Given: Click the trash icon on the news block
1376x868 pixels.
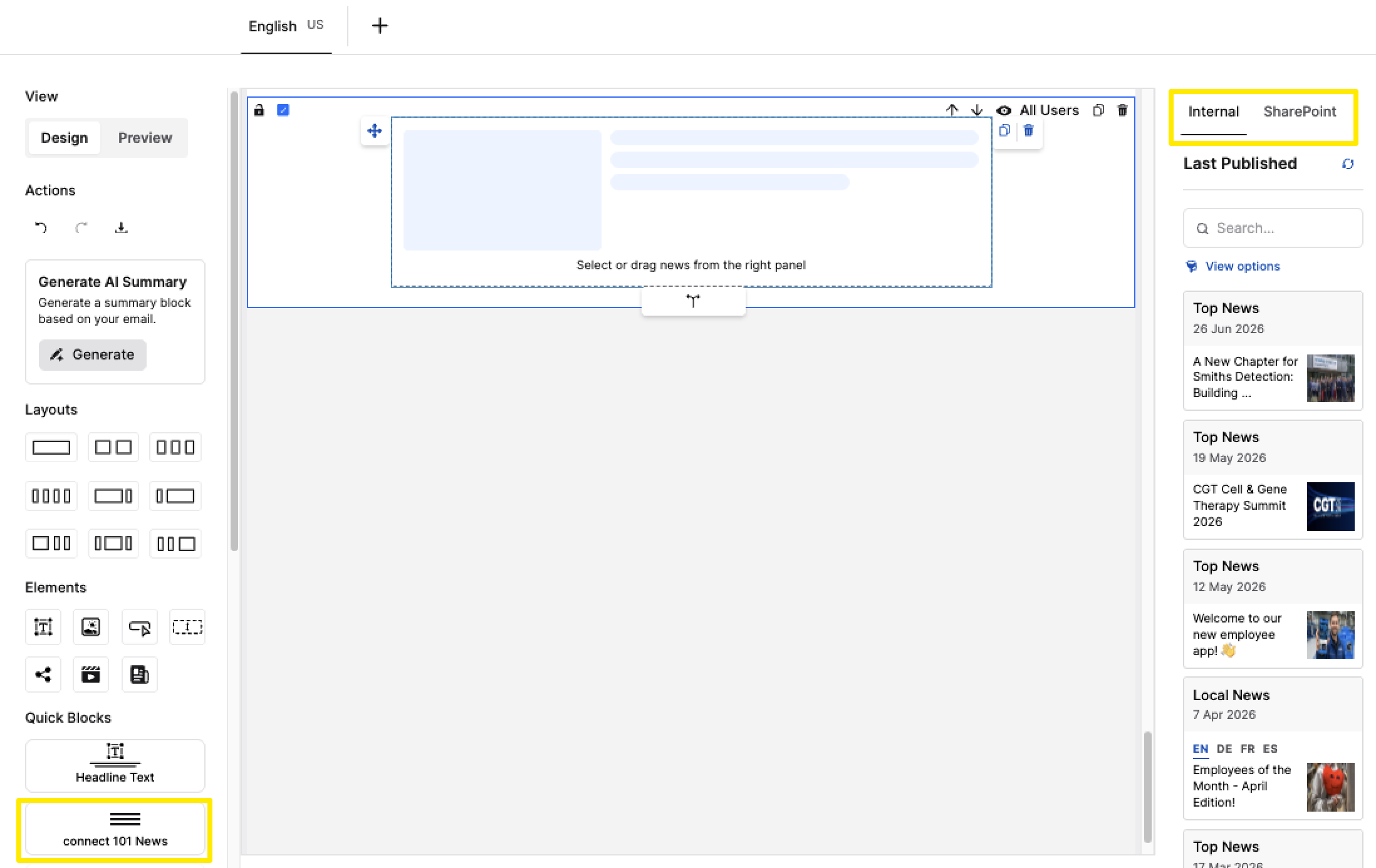Looking at the screenshot, I should click(x=1028, y=130).
